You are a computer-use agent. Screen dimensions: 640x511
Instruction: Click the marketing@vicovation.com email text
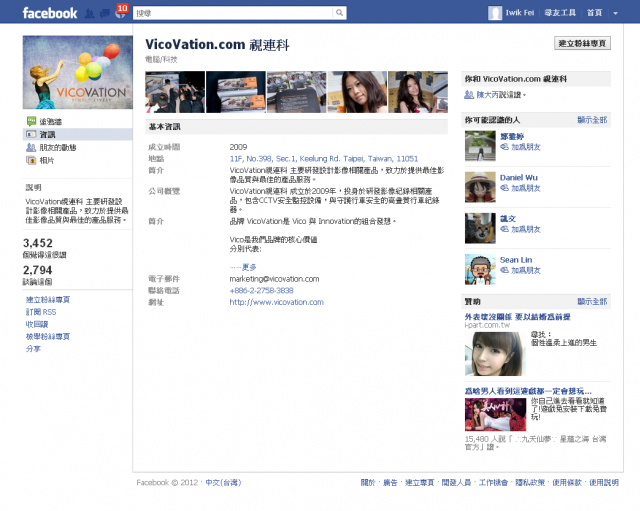click(274, 279)
